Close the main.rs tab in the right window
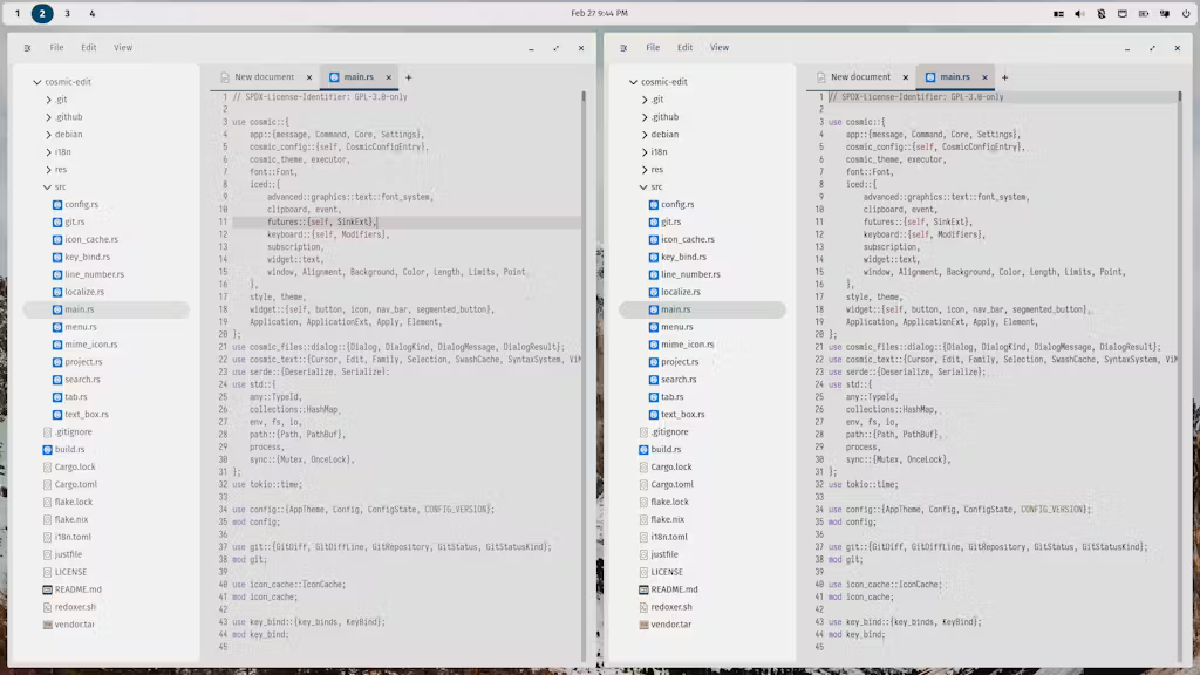Screen dimensions: 1200x675 click(985, 77)
